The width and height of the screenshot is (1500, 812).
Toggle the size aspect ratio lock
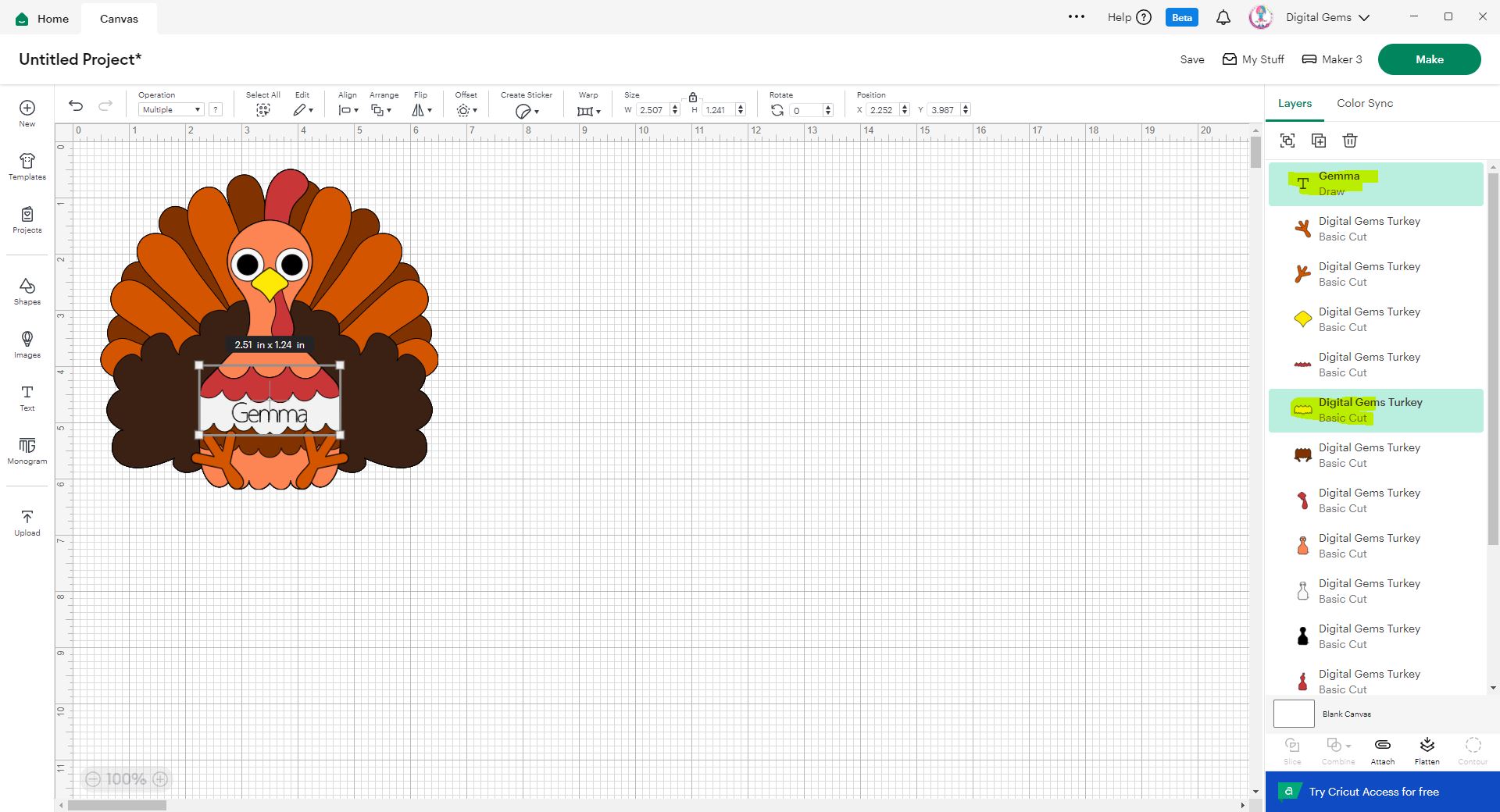693,98
